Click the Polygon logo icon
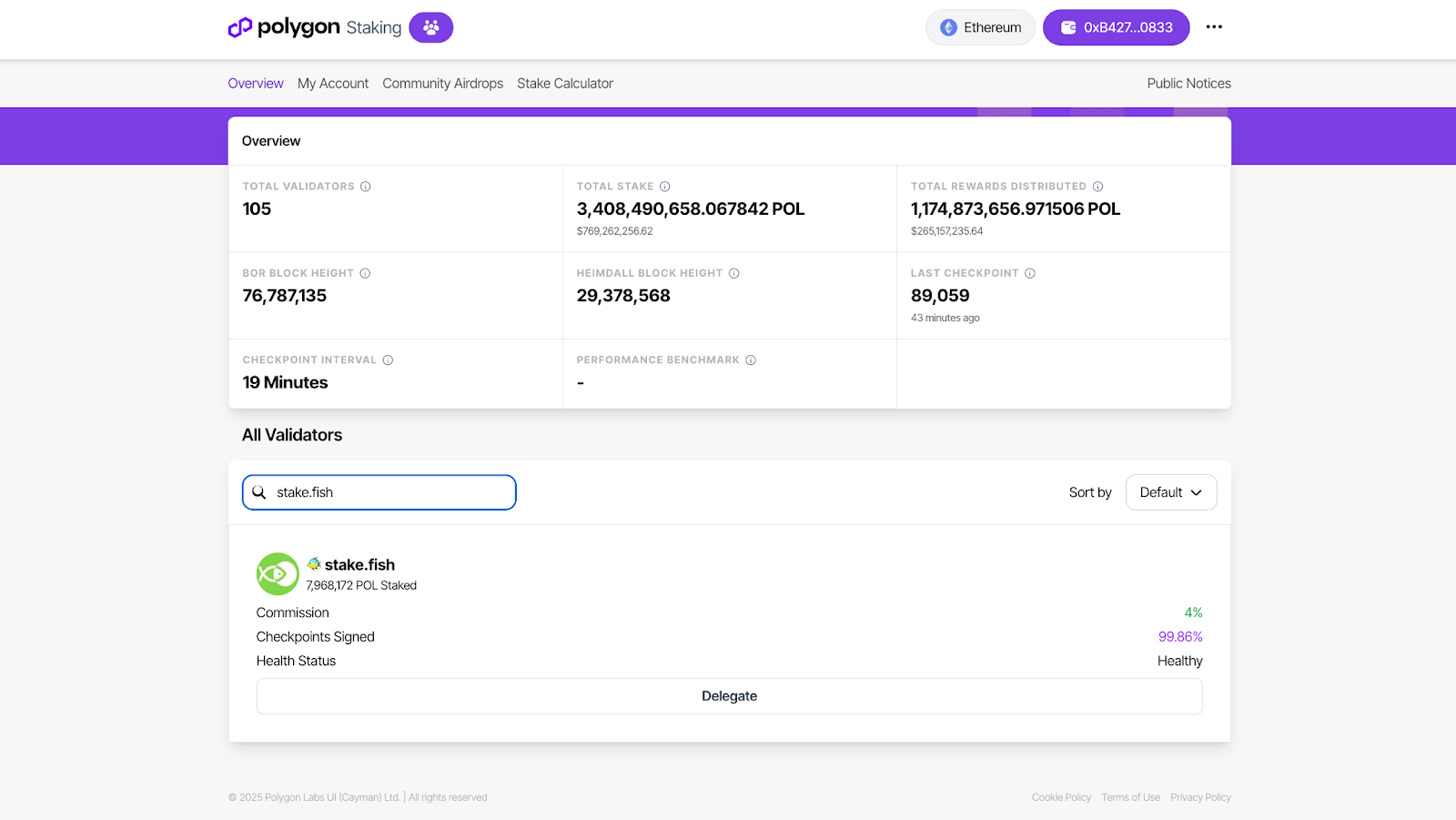The height and width of the screenshot is (820, 1456). [240, 27]
